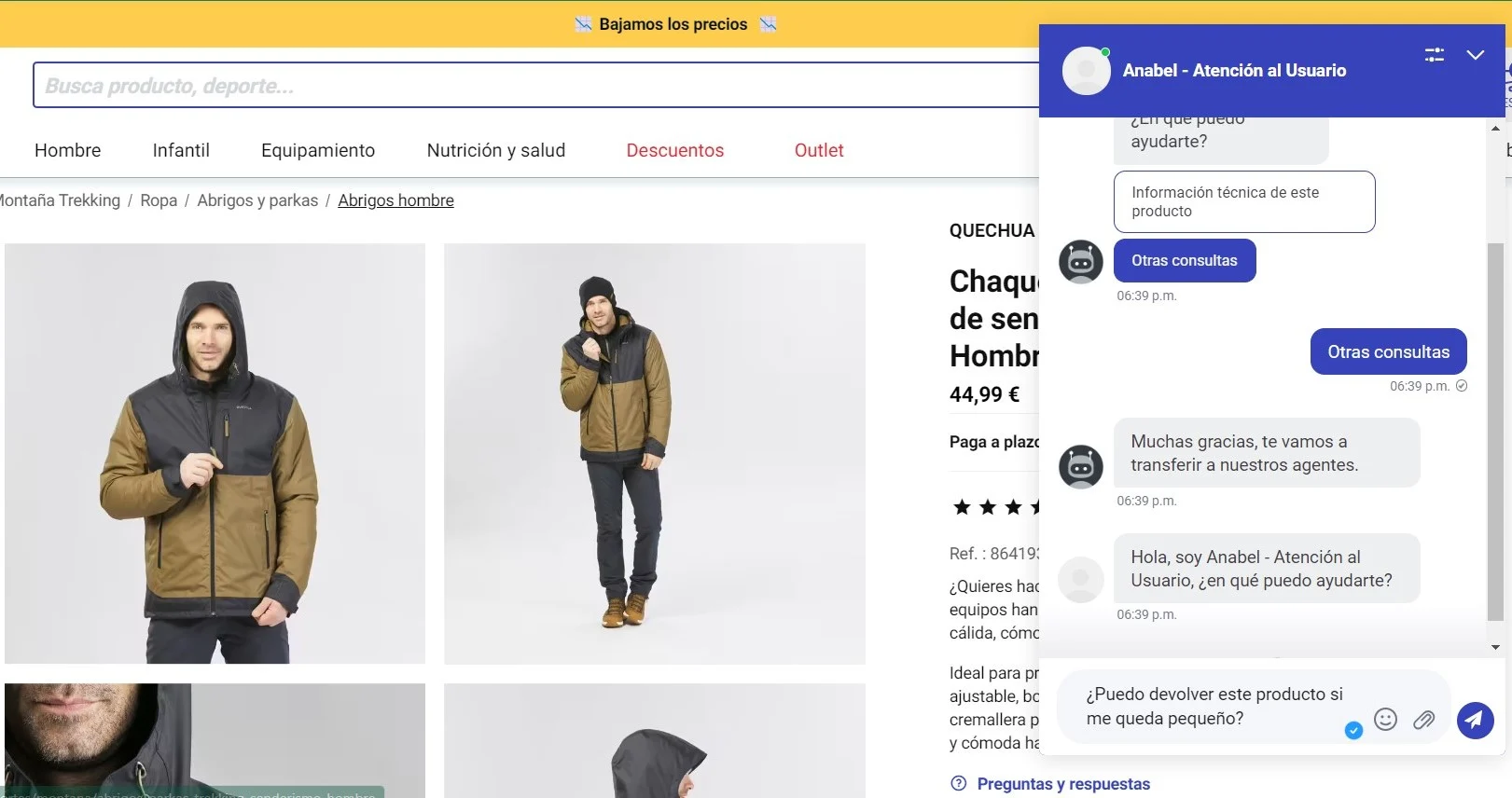
Task: Attach a file using the paperclip icon
Action: click(x=1423, y=719)
